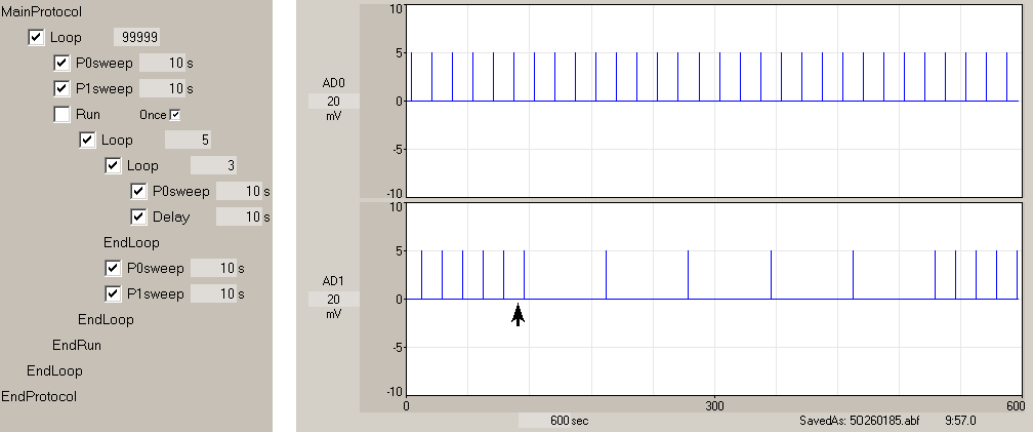Uncheck P1sweep just above the middle EndLoop

113,294
